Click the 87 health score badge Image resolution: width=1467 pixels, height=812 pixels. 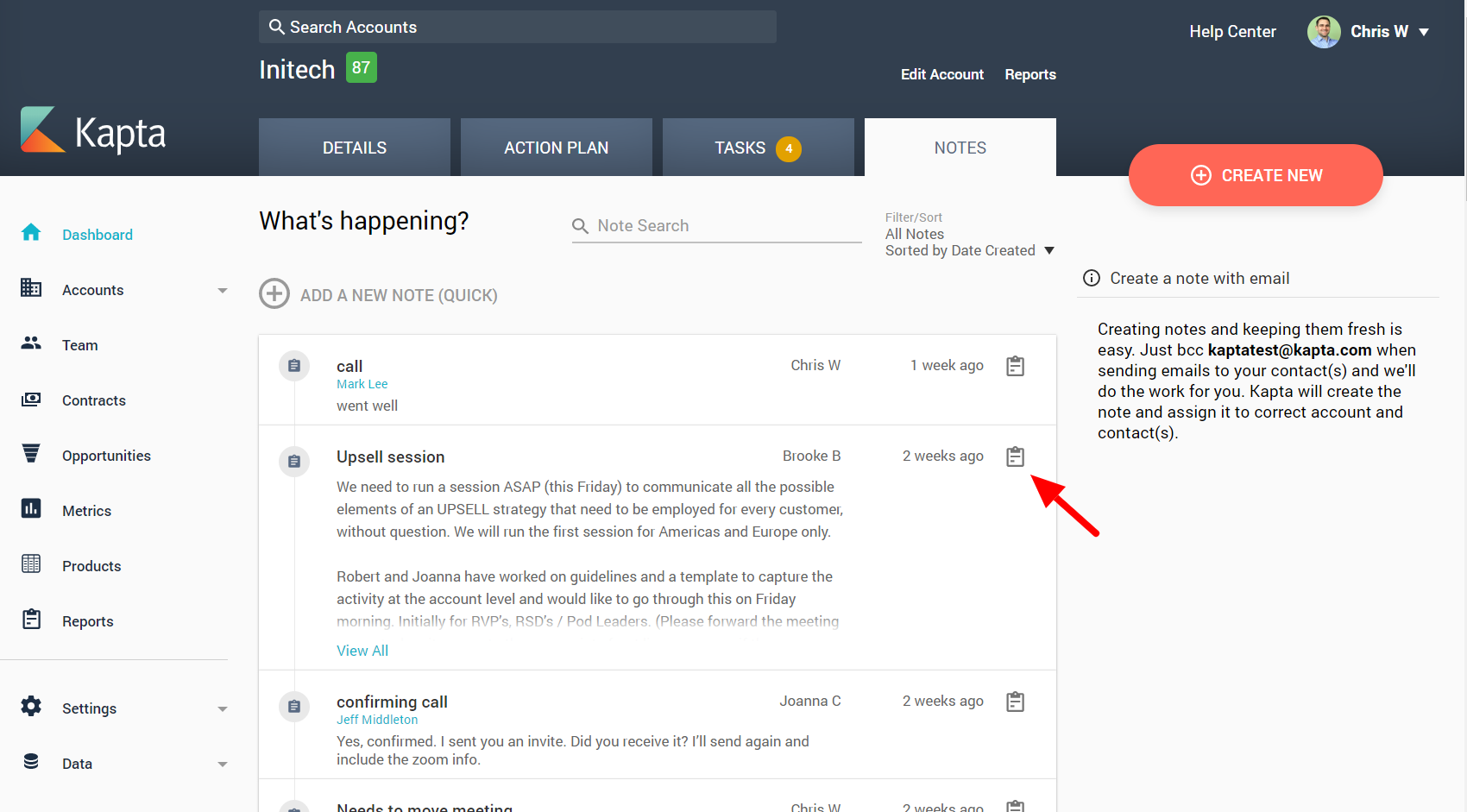point(362,67)
